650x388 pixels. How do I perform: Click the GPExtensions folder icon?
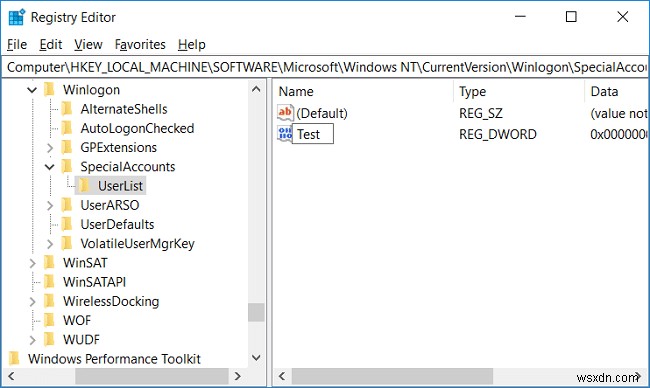click(67, 147)
